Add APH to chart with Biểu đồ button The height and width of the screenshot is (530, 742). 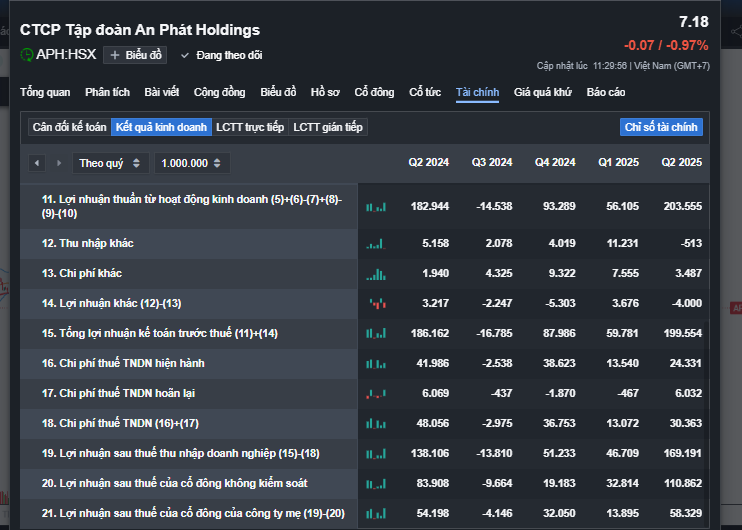(135, 55)
